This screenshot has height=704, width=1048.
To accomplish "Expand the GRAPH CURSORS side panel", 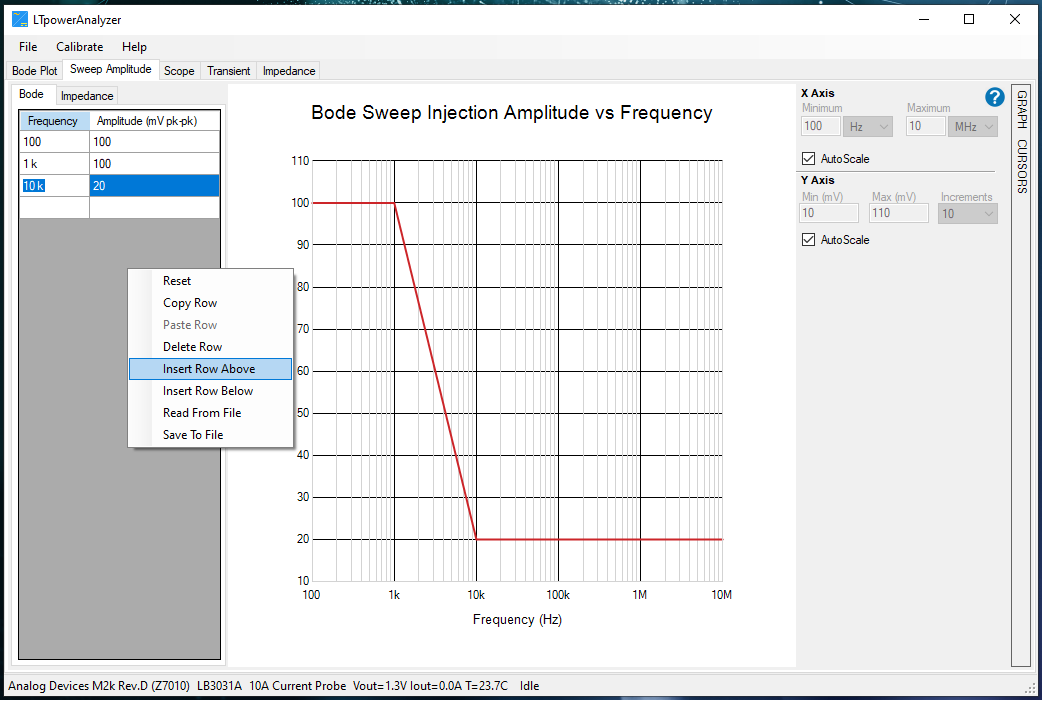I will [x=1021, y=140].
